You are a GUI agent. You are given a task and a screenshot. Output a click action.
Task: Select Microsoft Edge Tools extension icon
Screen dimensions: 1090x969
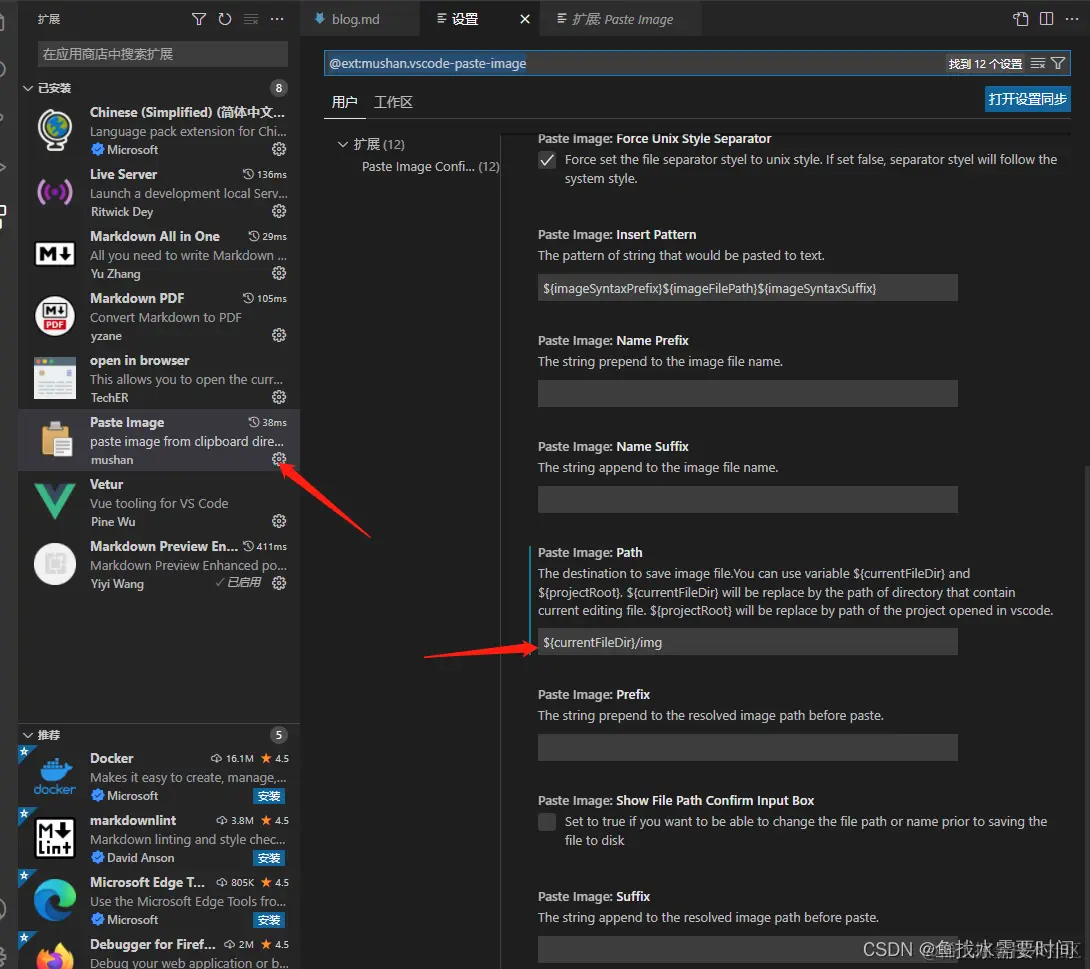pyautogui.click(x=55, y=900)
